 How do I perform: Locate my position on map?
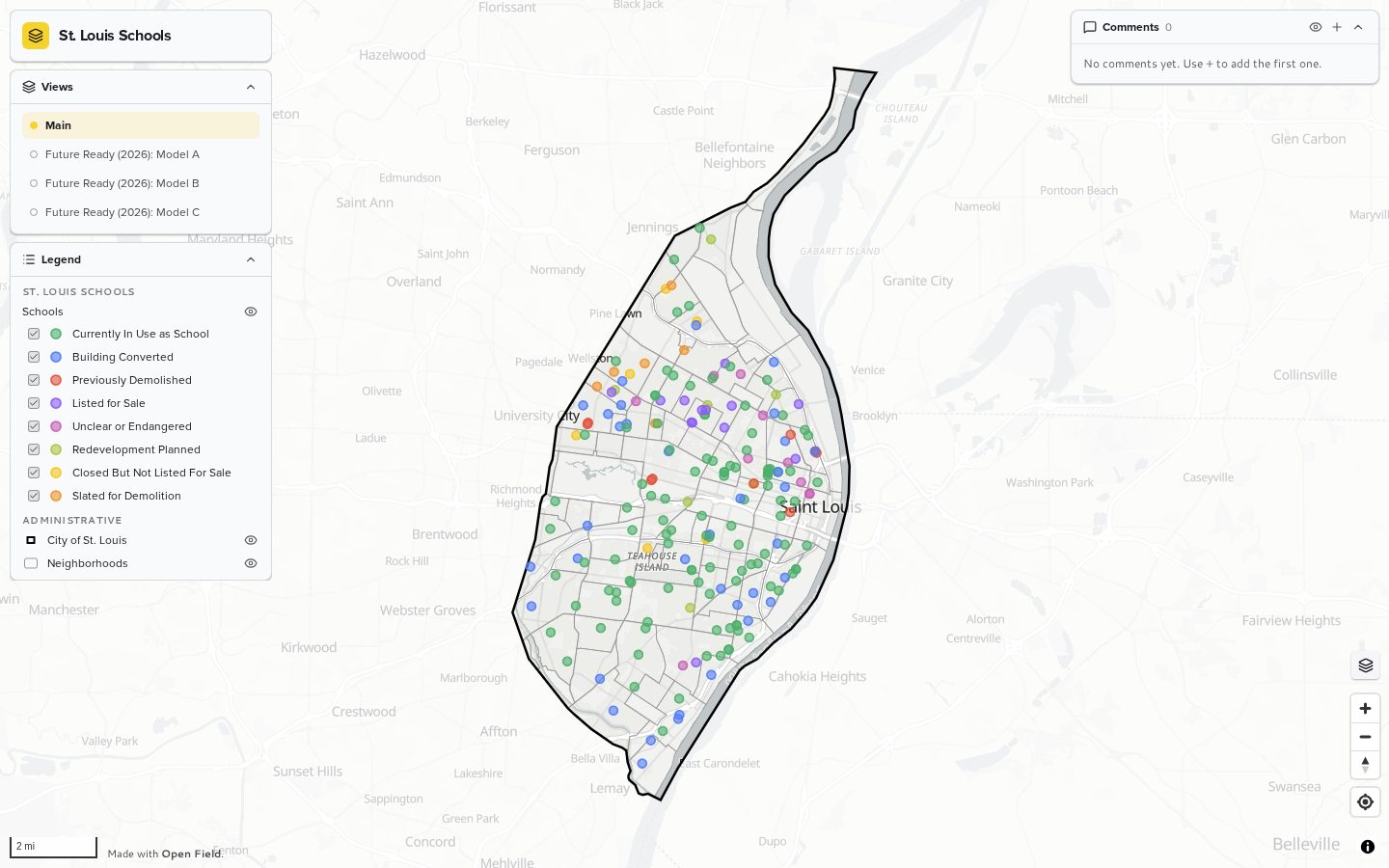point(1365,802)
